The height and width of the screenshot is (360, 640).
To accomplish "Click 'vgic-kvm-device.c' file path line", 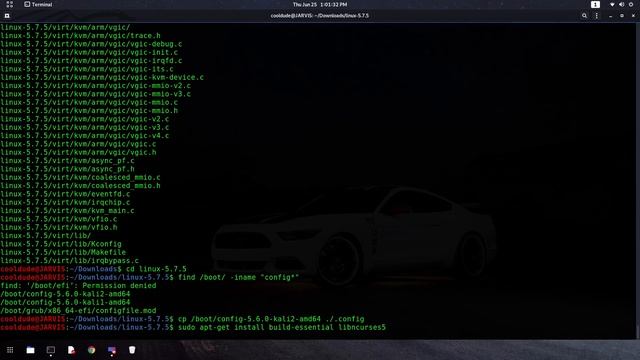I will (x=102, y=78).
